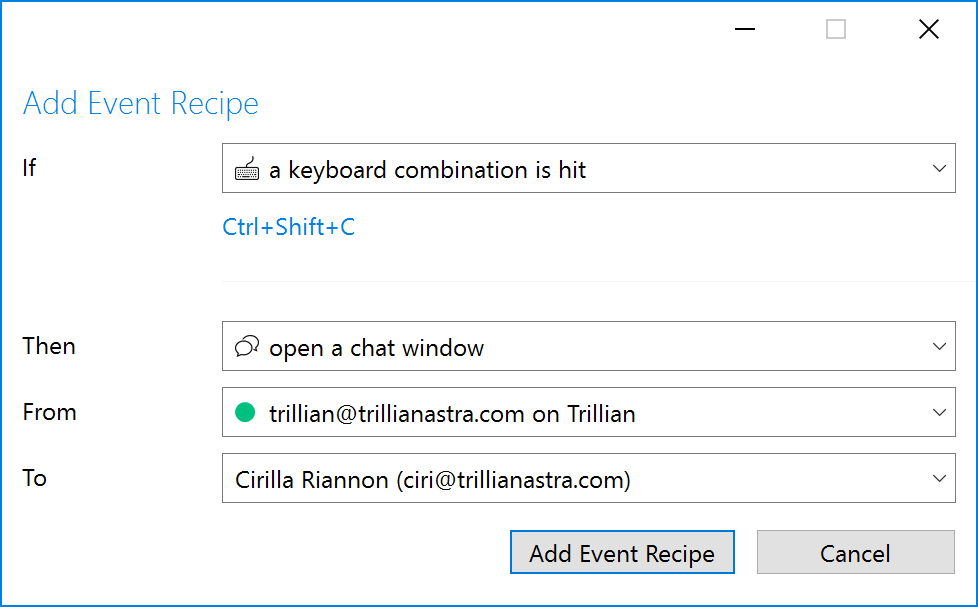Close the Add Event Recipe window
Image resolution: width=978 pixels, height=607 pixels.
[x=929, y=29]
